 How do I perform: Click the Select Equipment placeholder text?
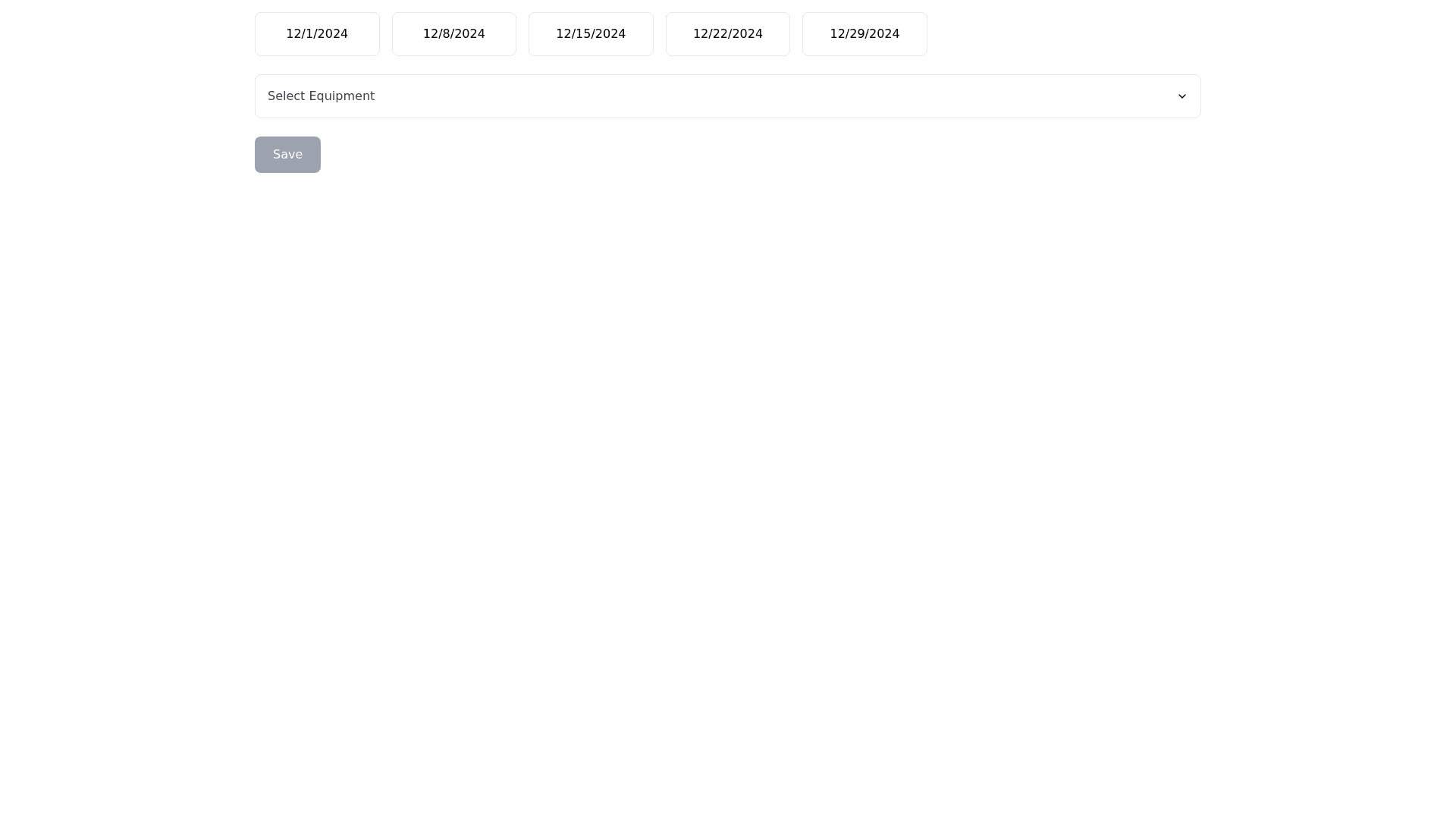pyautogui.click(x=321, y=96)
